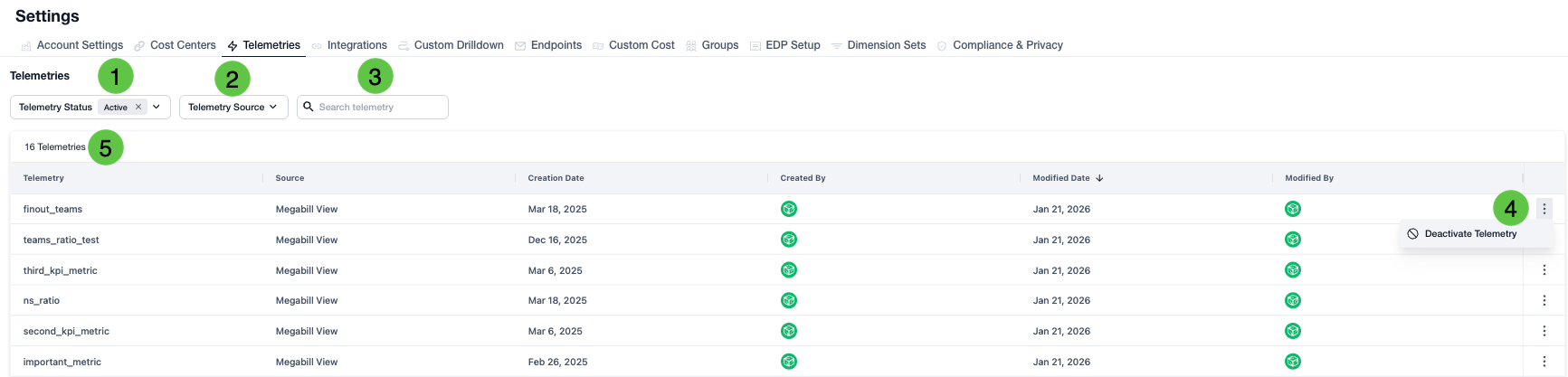This screenshot has width=1568, height=377.
Task: Open the Dimension Sets tab
Action: click(x=886, y=45)
